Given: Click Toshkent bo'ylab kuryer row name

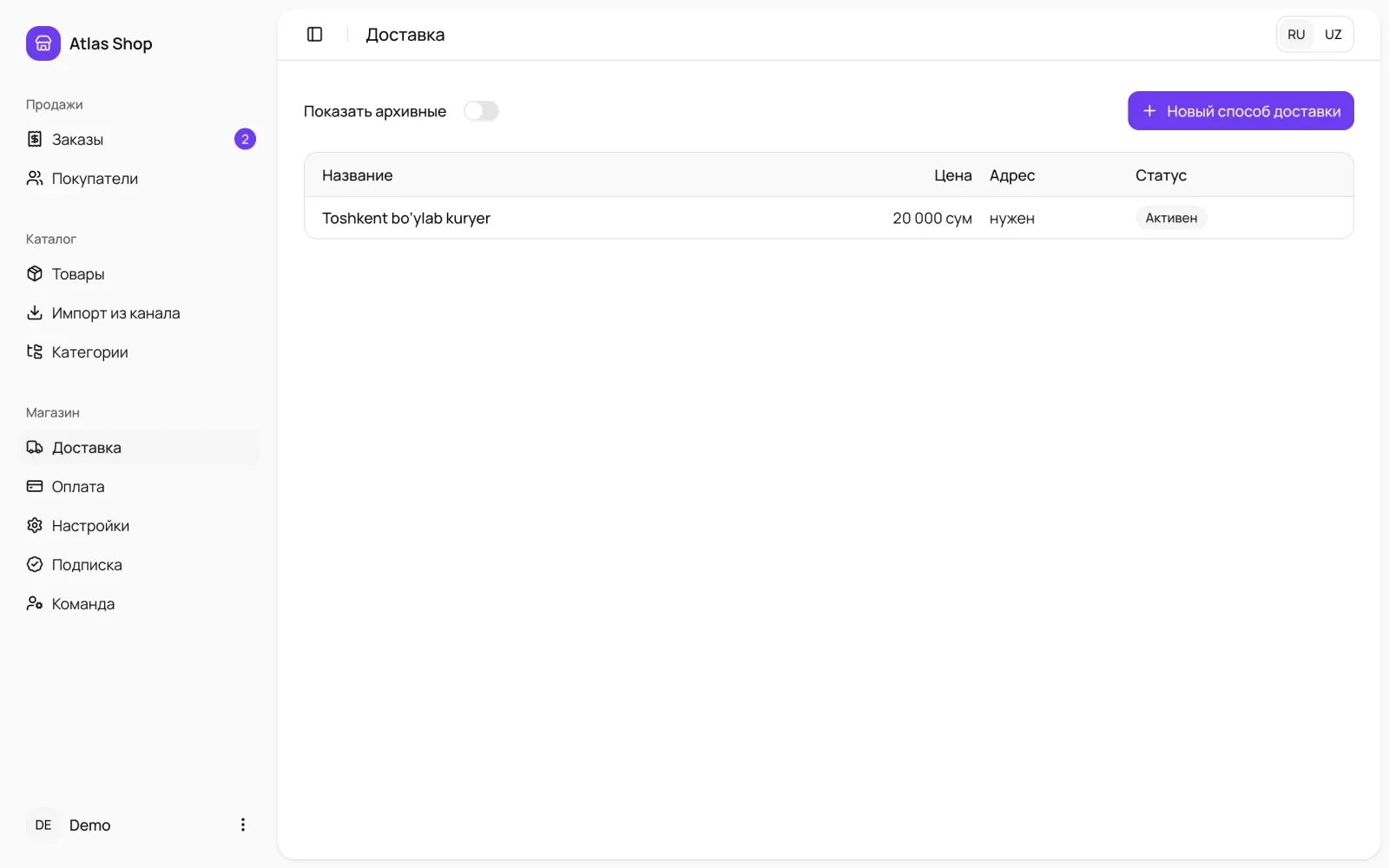Looking at the screenshot, I should pos(406,218).
